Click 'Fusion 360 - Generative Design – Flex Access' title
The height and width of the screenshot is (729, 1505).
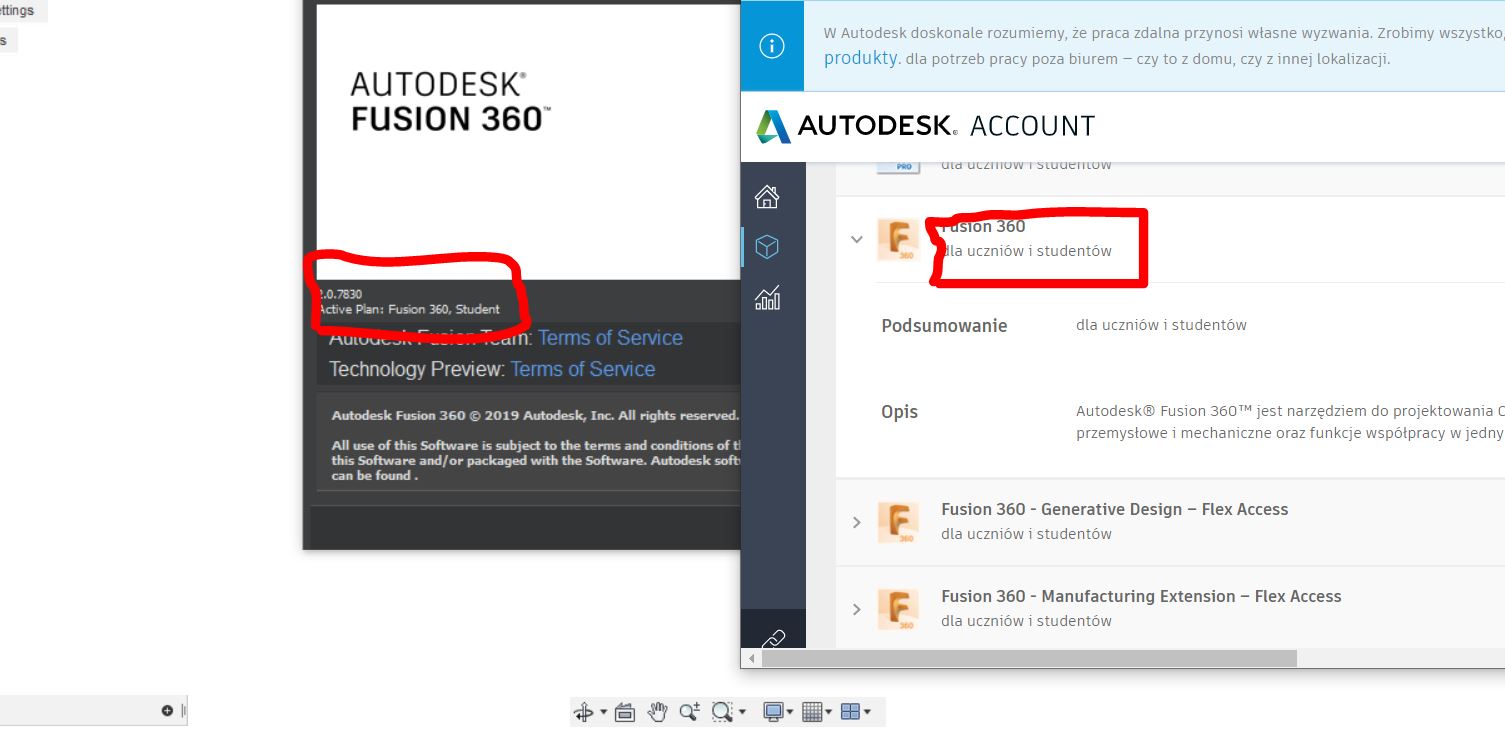(1115, 509)
